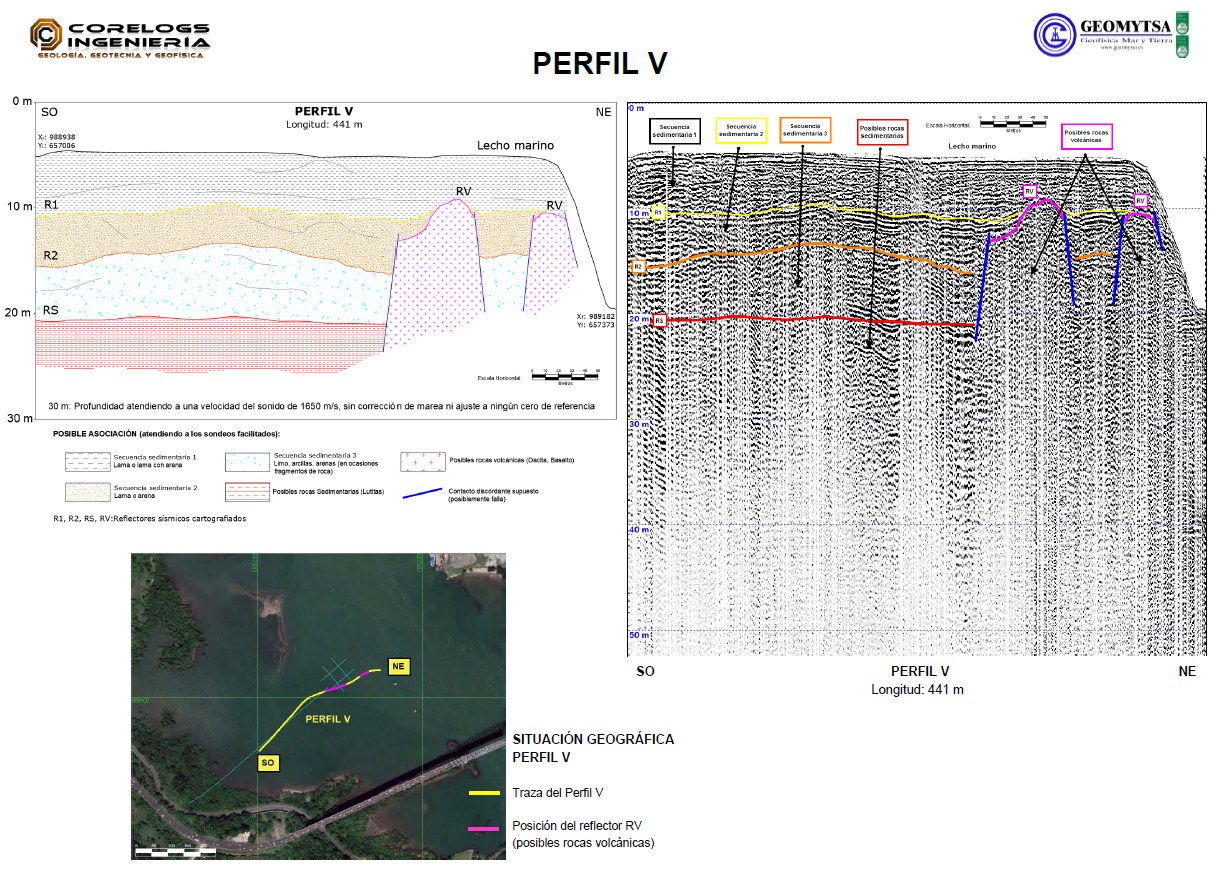Screen dimensions: 1222x883
Task: Click the 30 m sound velocity depth note
Action: coord(321,407)
